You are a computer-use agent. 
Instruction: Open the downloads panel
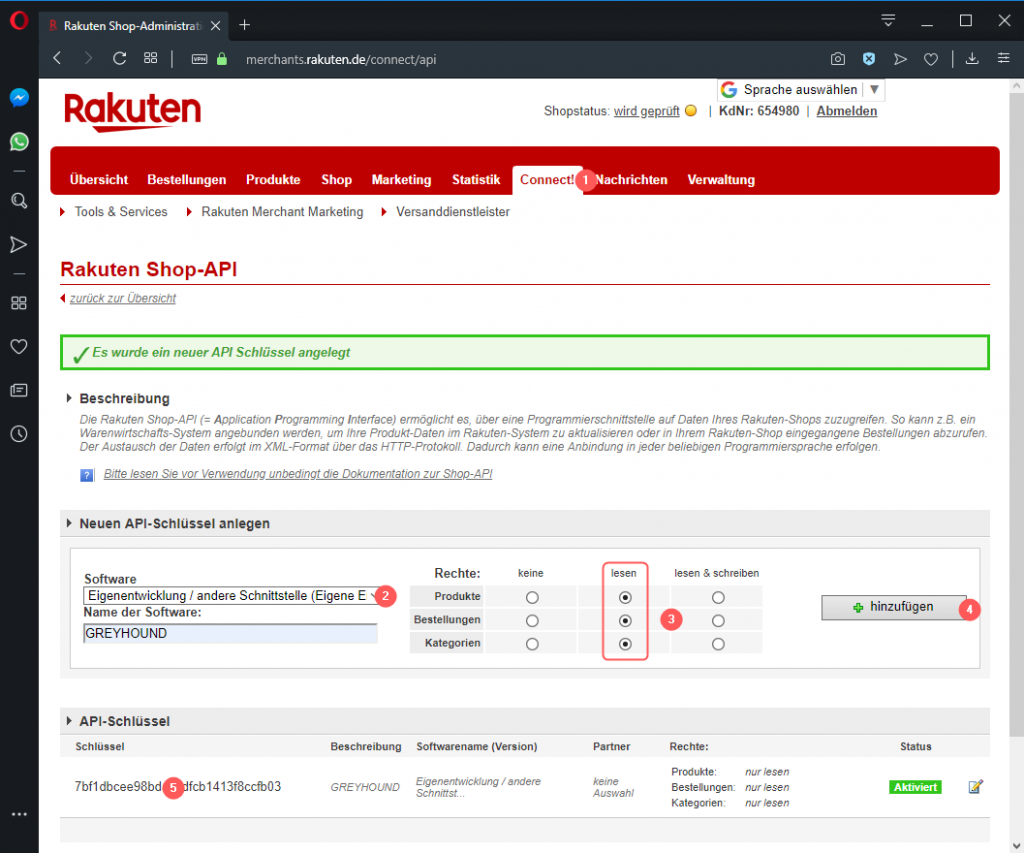[972, 59]
